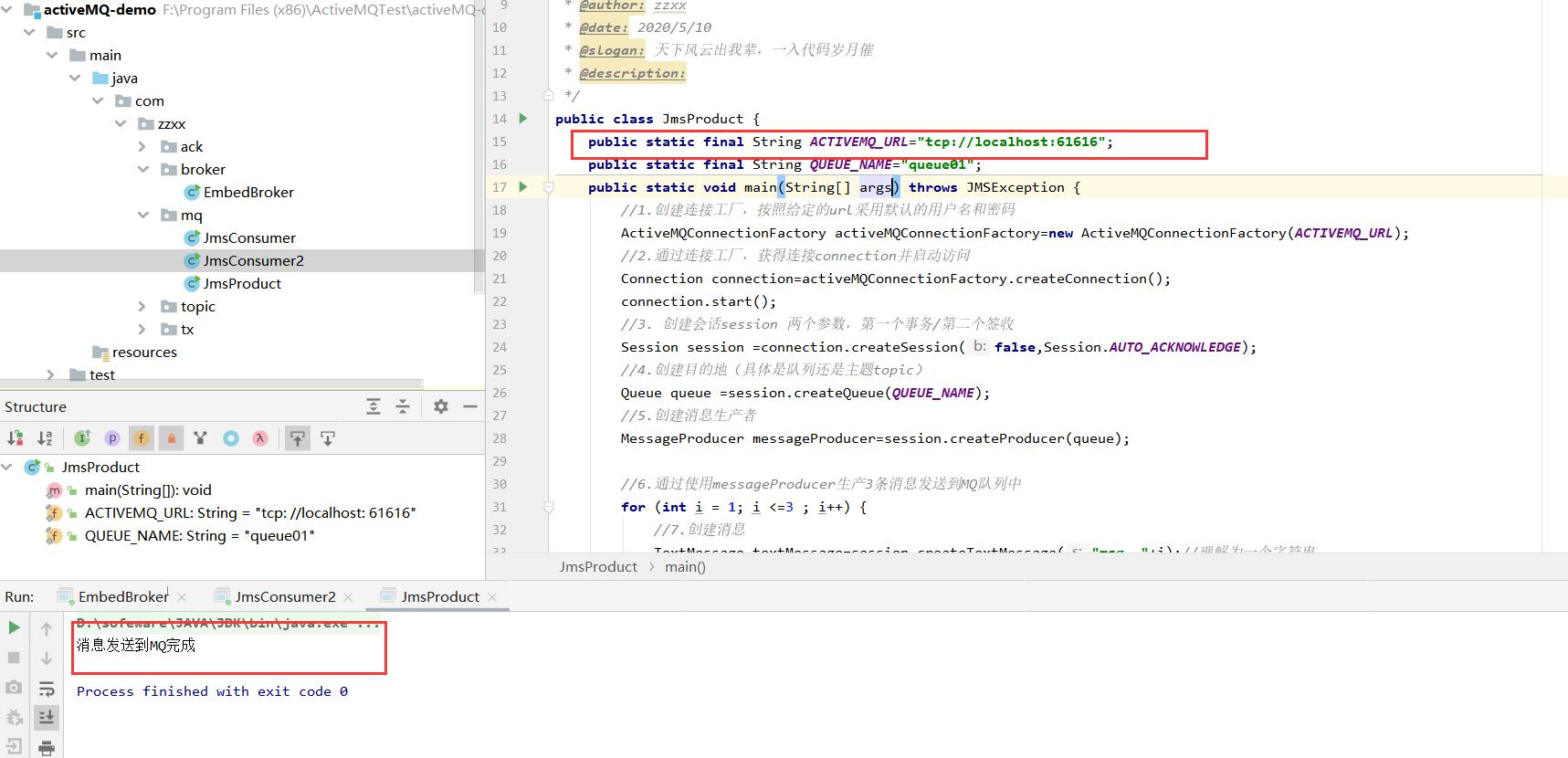Minimize the Structure panel with hide button
Image resolution: width=1568 pixels, height=758 pixels.
click(x=470, y=406)
